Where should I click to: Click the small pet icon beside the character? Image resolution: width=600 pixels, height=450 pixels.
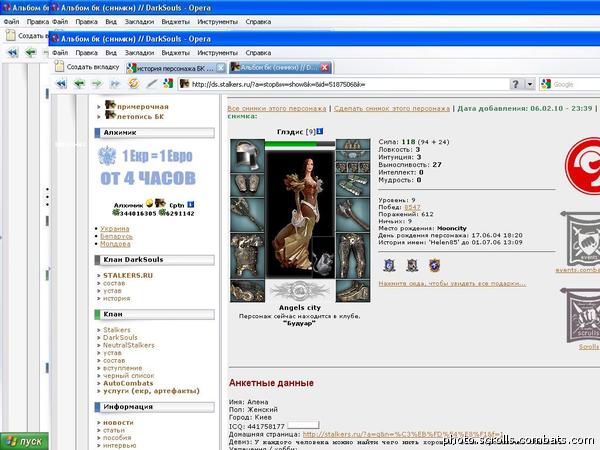click(323, 257)
